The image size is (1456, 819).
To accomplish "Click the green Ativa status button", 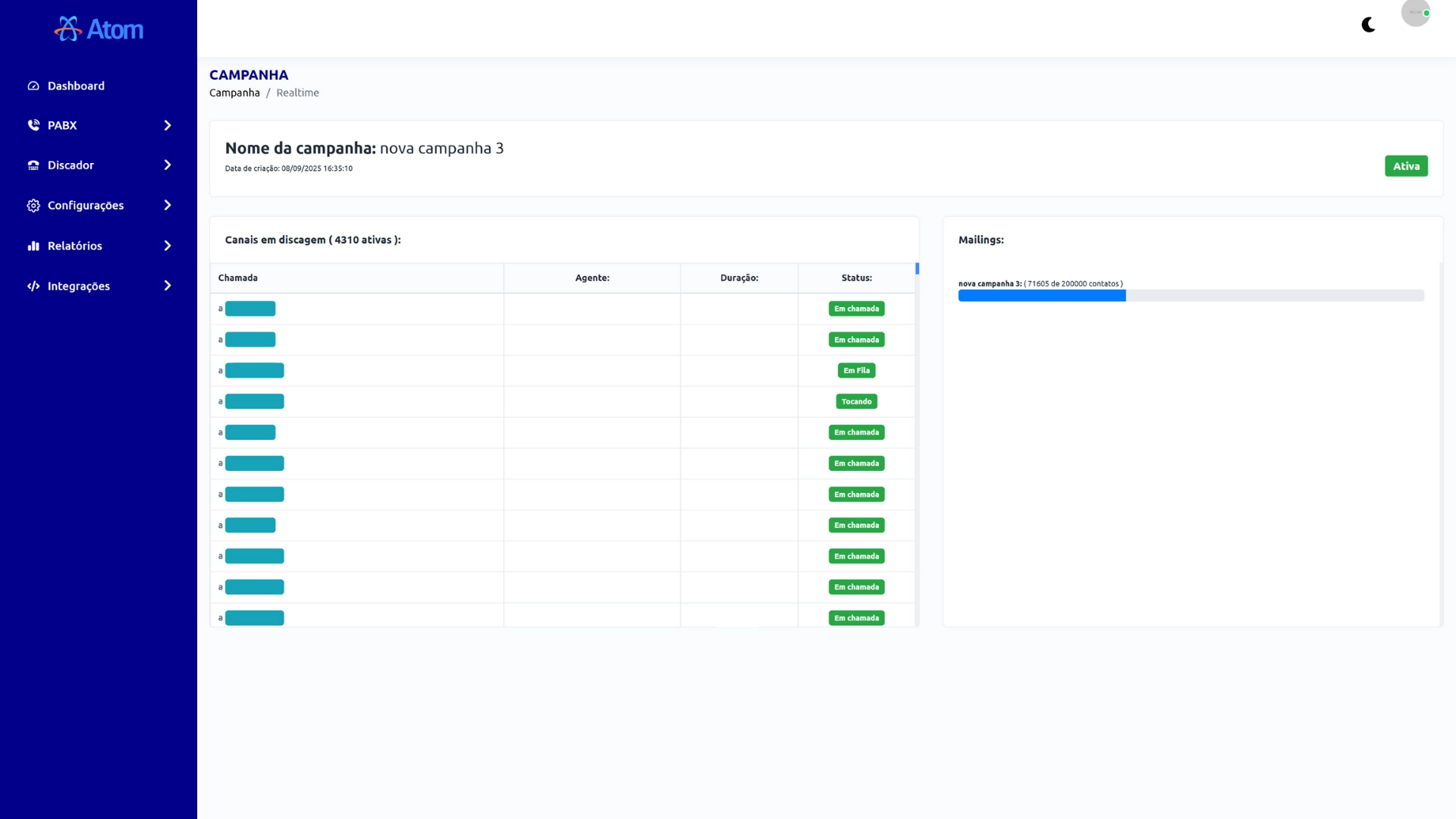I will (x=1406, y=166).
